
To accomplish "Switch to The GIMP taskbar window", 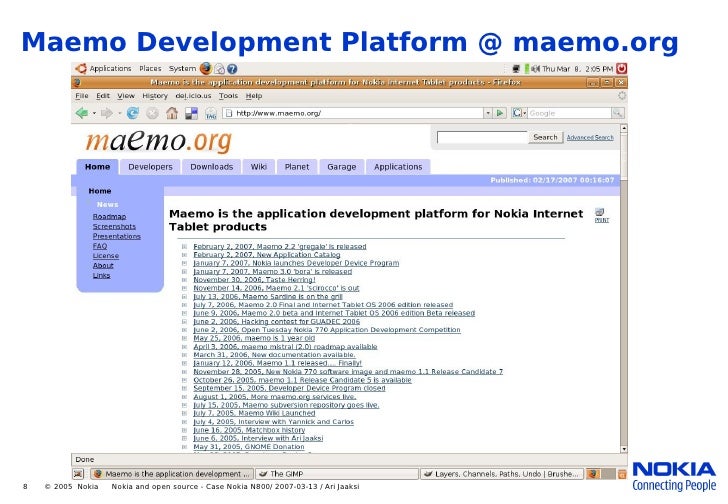I will pos(337,474).
